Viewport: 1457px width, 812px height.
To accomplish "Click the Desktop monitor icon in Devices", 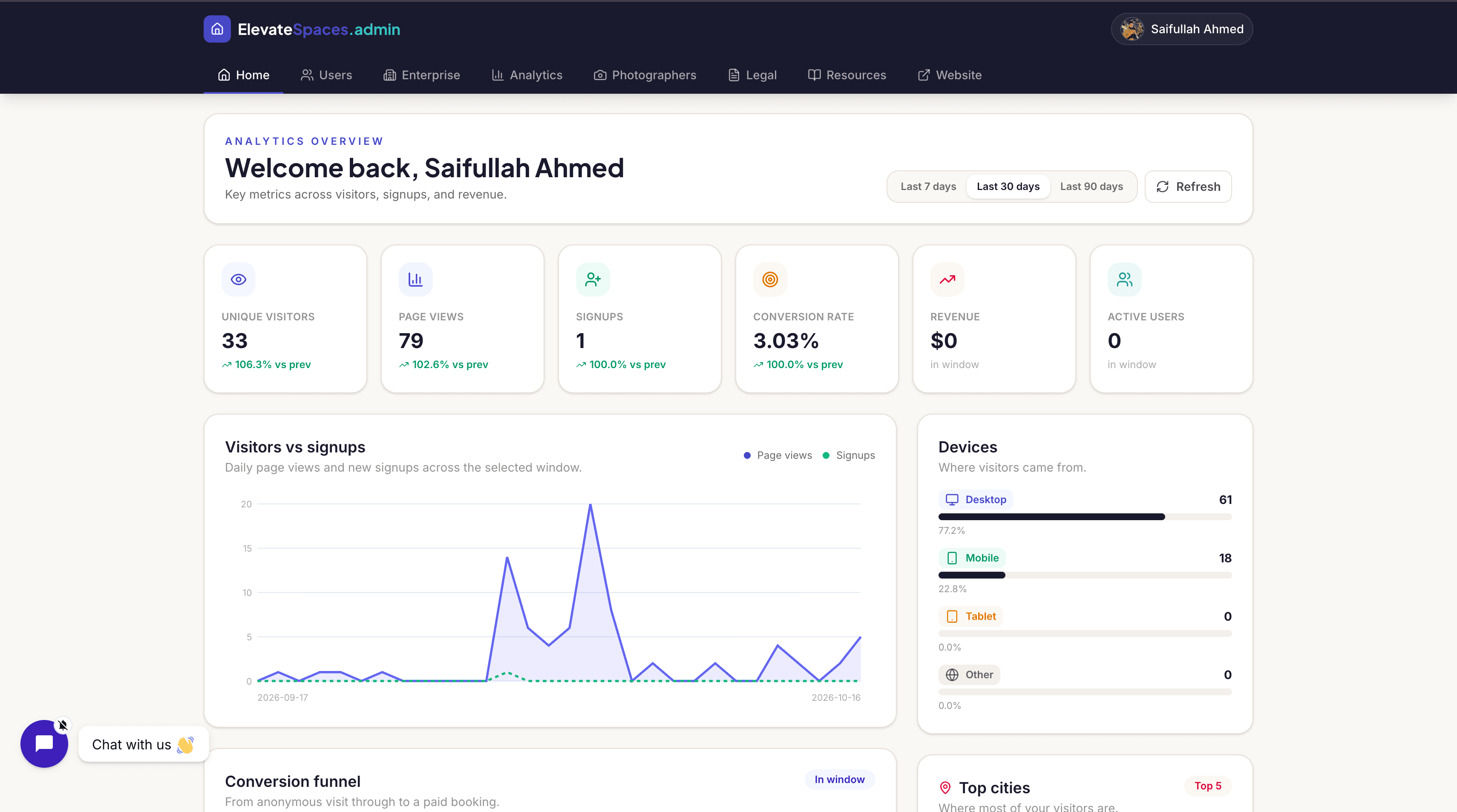I will 953,499.
